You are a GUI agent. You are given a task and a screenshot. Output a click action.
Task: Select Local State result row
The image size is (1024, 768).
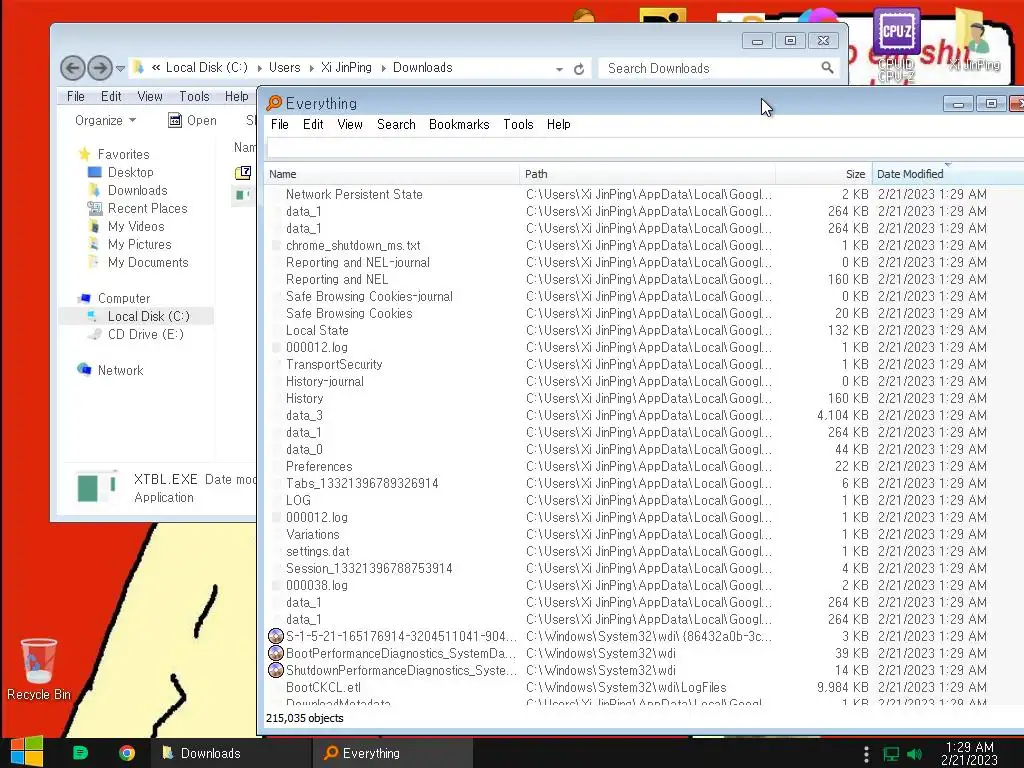coord(645,330)
